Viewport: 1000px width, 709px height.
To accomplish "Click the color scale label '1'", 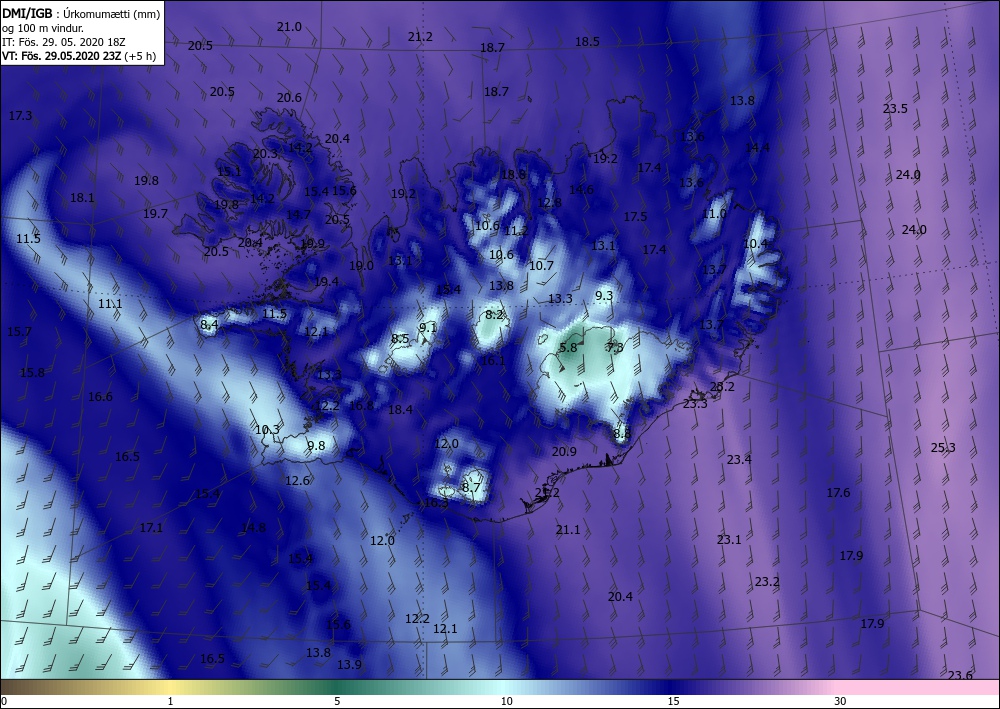I will [x=170, y=701].
